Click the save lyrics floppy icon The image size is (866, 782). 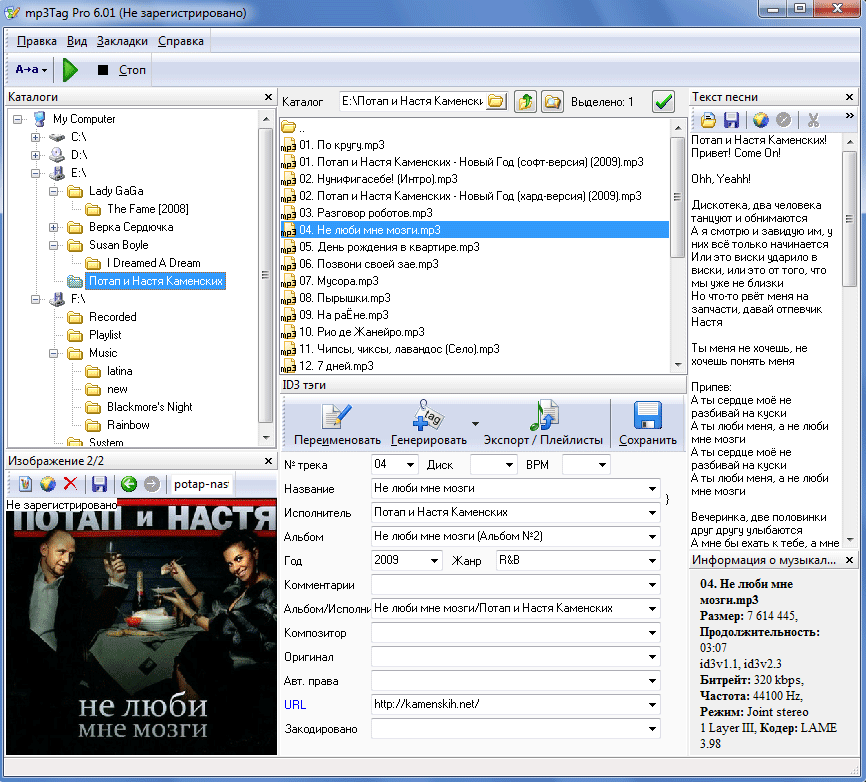pyautogui.click(x=731, y=119)
